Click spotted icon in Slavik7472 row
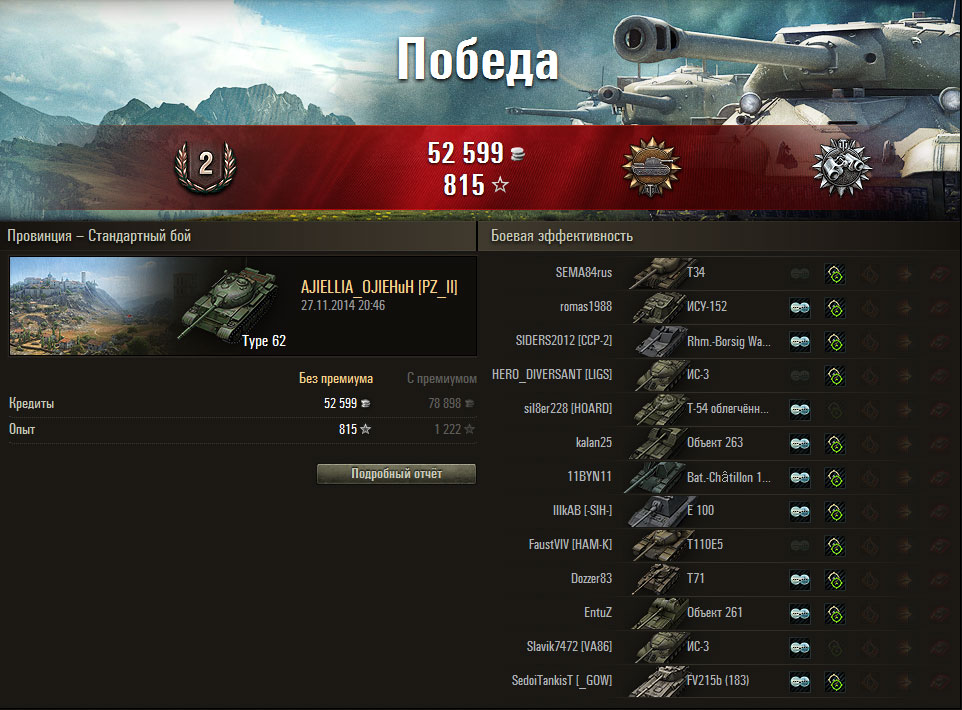This screenshot has width=962, height=710. tap(799, 647)
